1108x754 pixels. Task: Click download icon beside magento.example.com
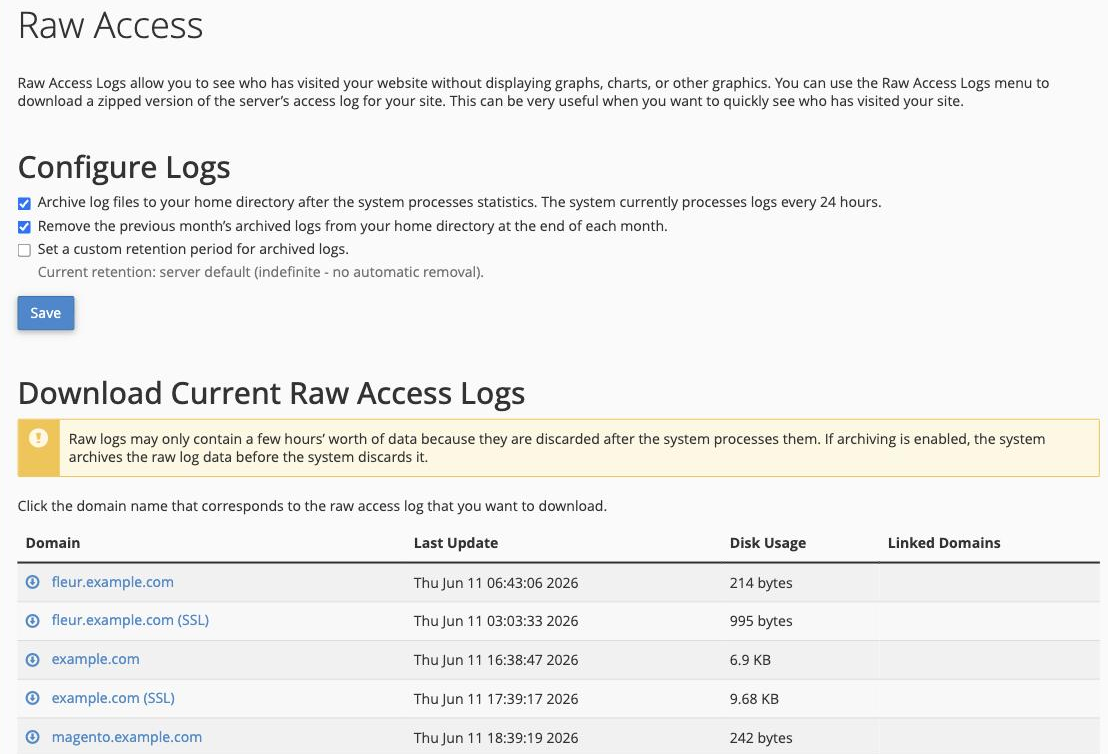[x=33, y=737]
